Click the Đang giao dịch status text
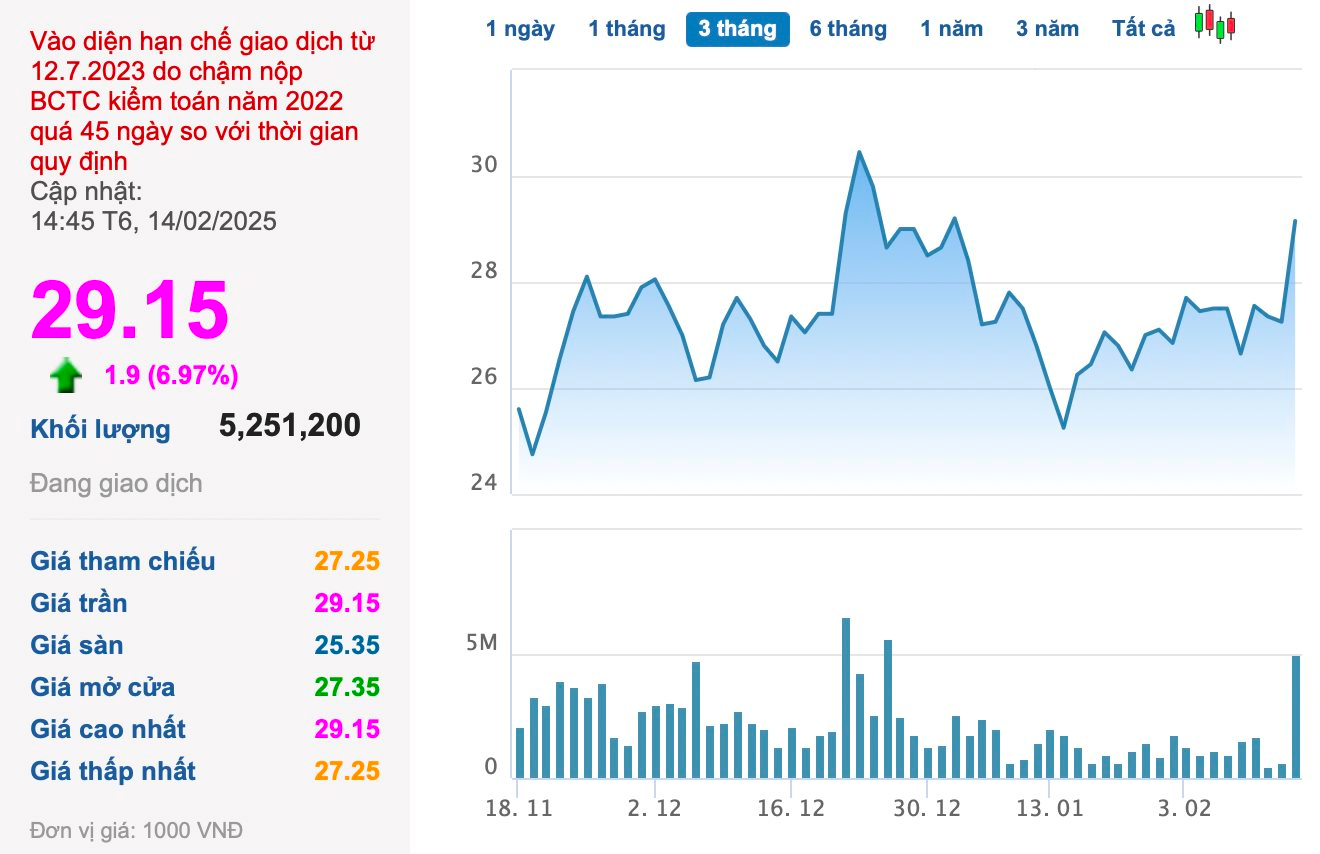 116,484
